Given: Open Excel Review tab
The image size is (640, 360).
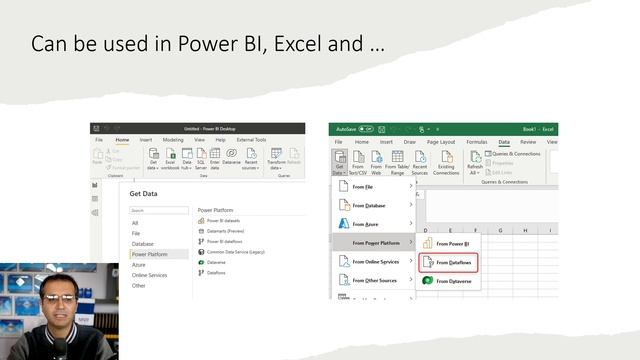Looking at the screenshot, I should pos(528,142).
